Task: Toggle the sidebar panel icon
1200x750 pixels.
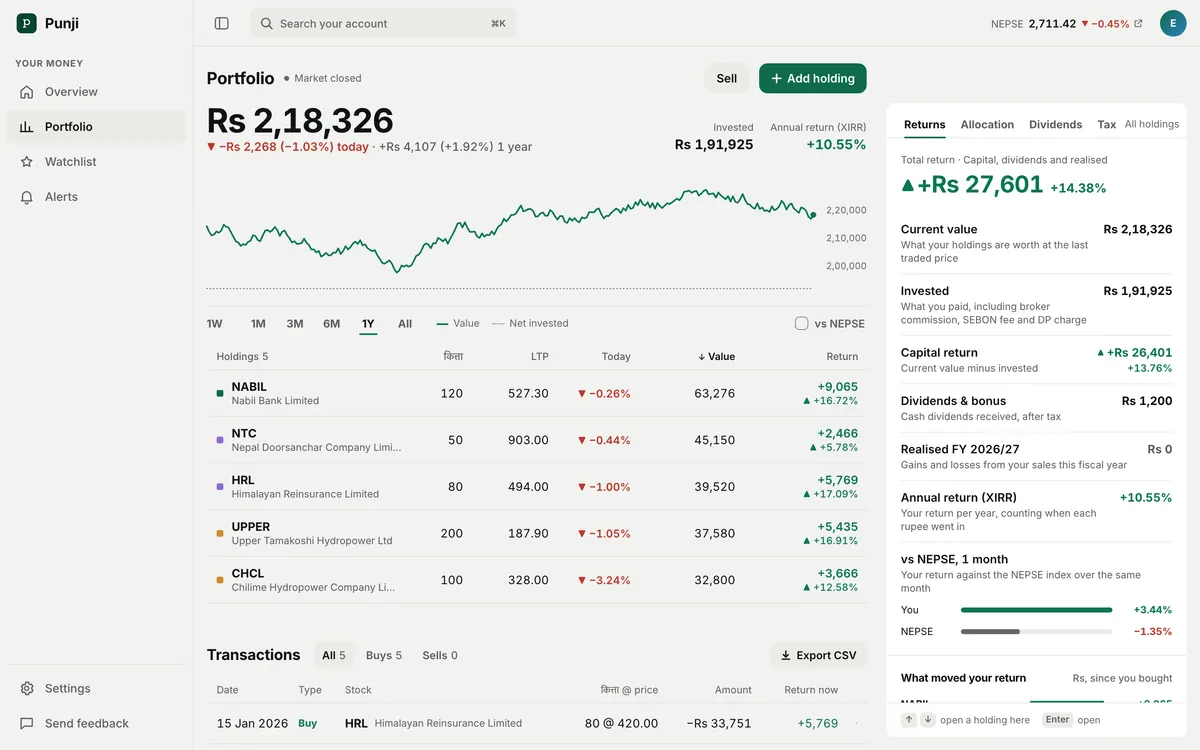Action: point(222,23)
